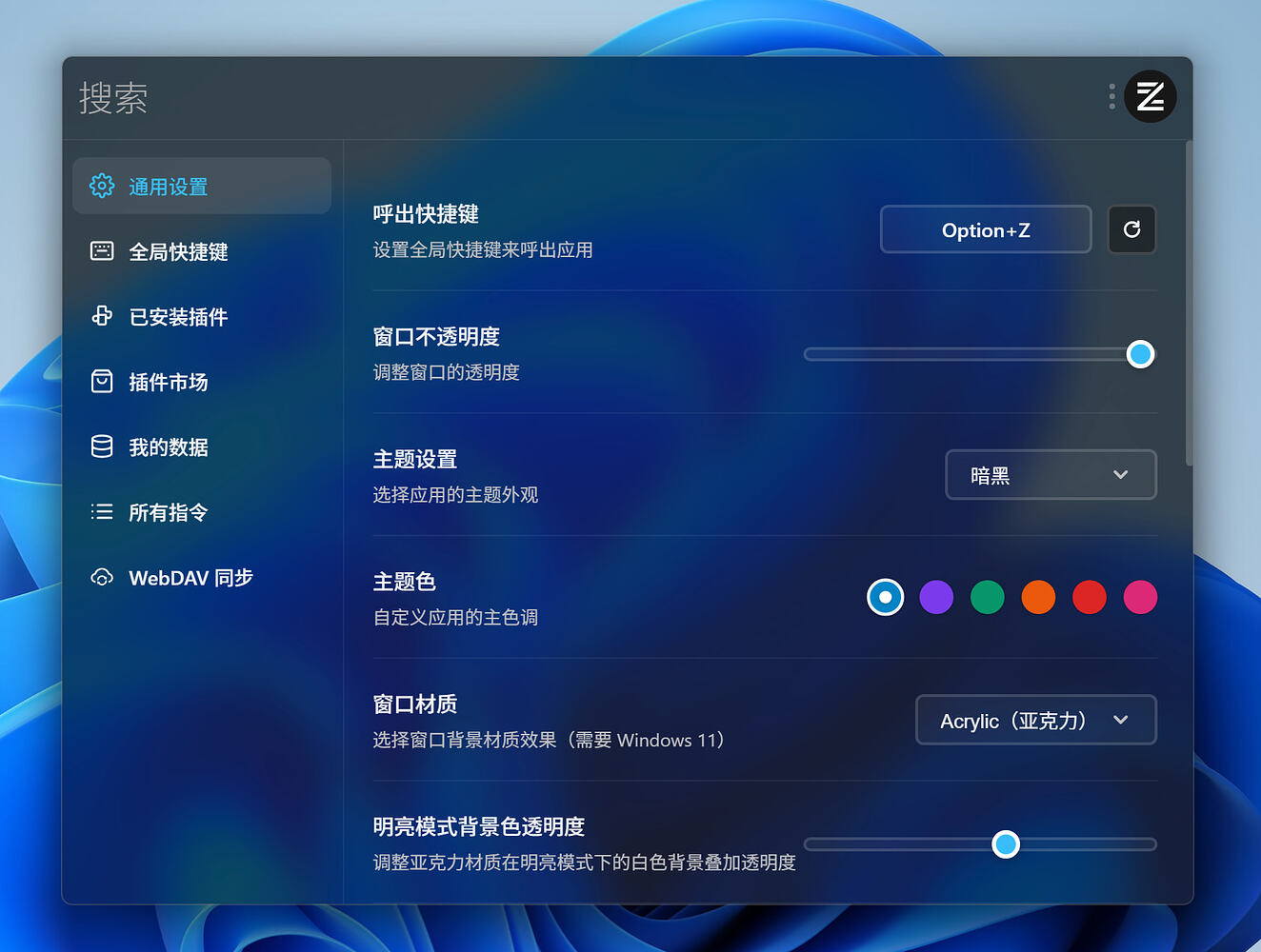Show the 所有指令 list
Screen dimensions: 1261x952
(202, 512)
